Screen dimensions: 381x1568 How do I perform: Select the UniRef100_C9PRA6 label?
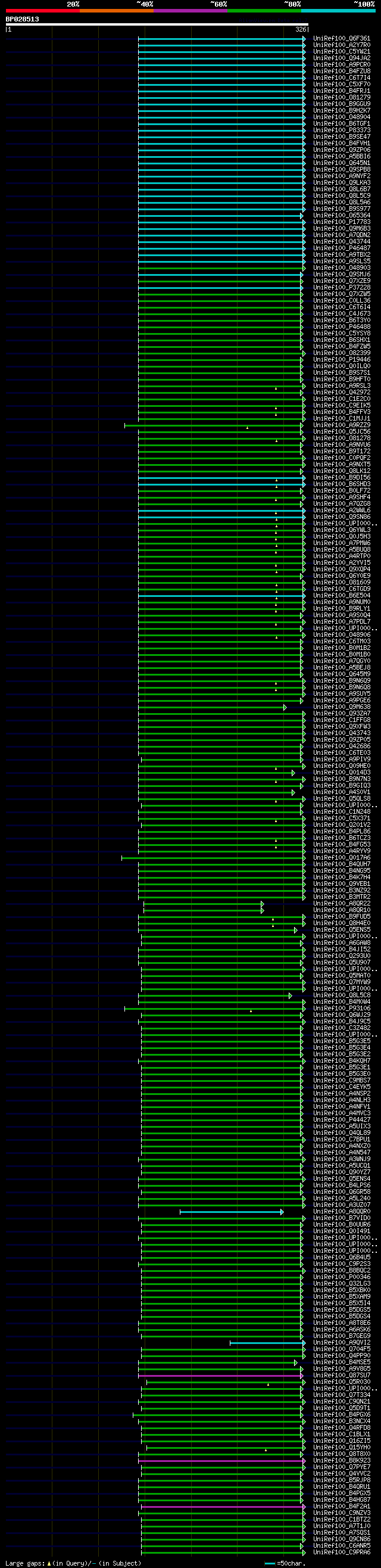click(342, 1552)
